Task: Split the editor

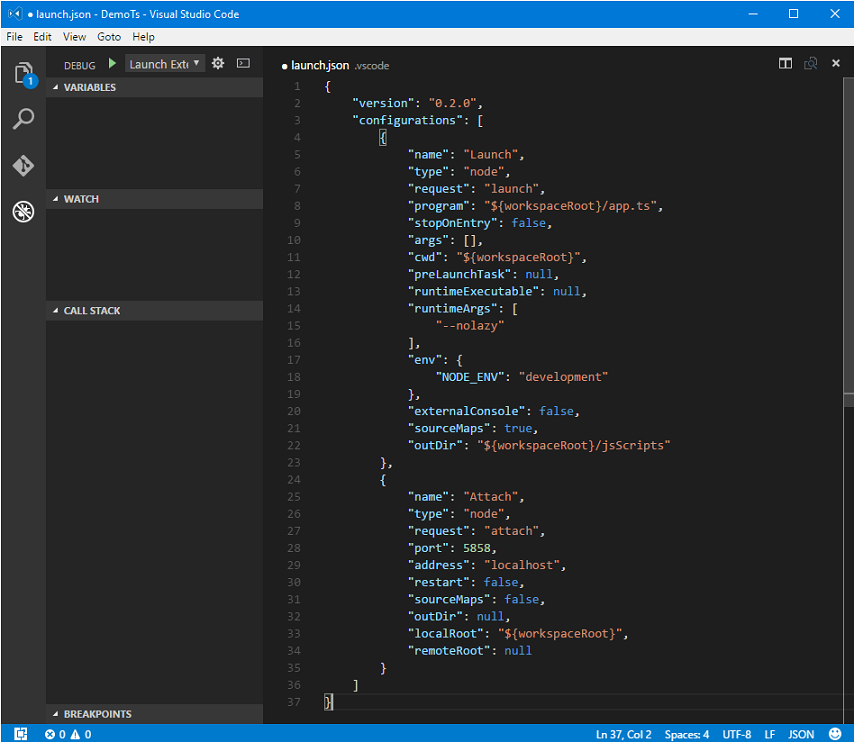Action: point(785,64)
